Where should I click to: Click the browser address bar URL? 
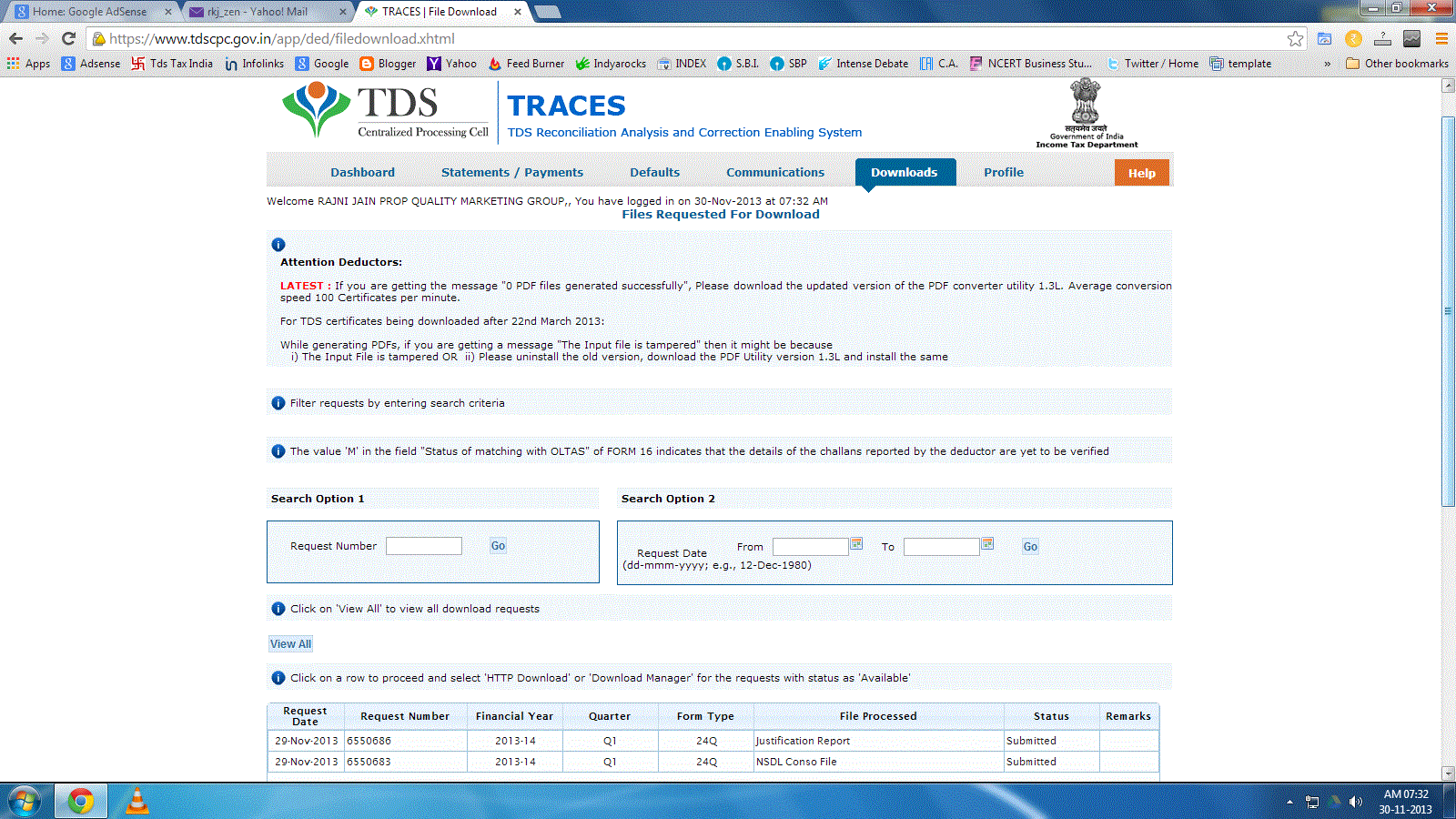pos(282,38)
